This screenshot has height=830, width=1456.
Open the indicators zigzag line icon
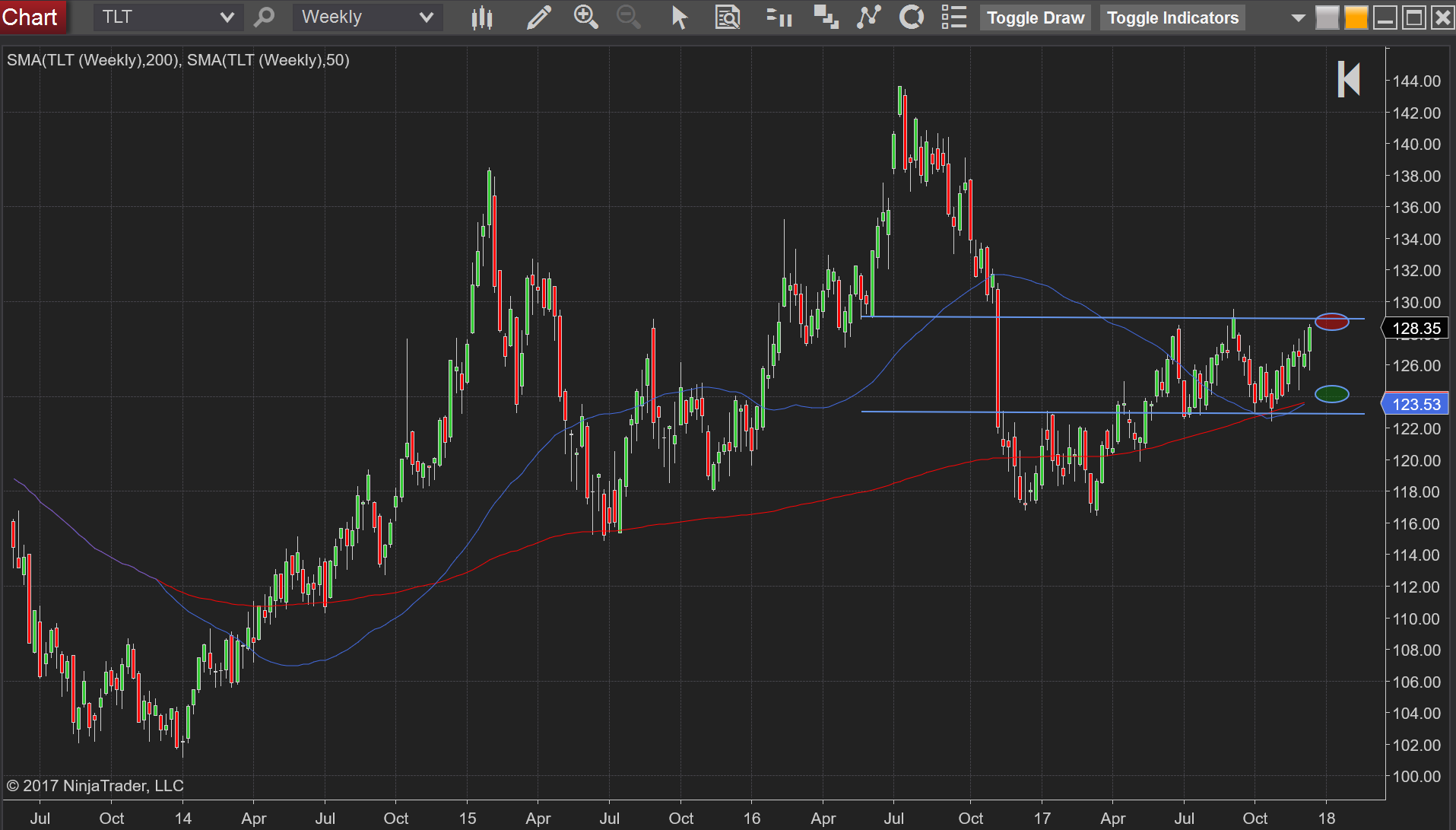(868, 17)
